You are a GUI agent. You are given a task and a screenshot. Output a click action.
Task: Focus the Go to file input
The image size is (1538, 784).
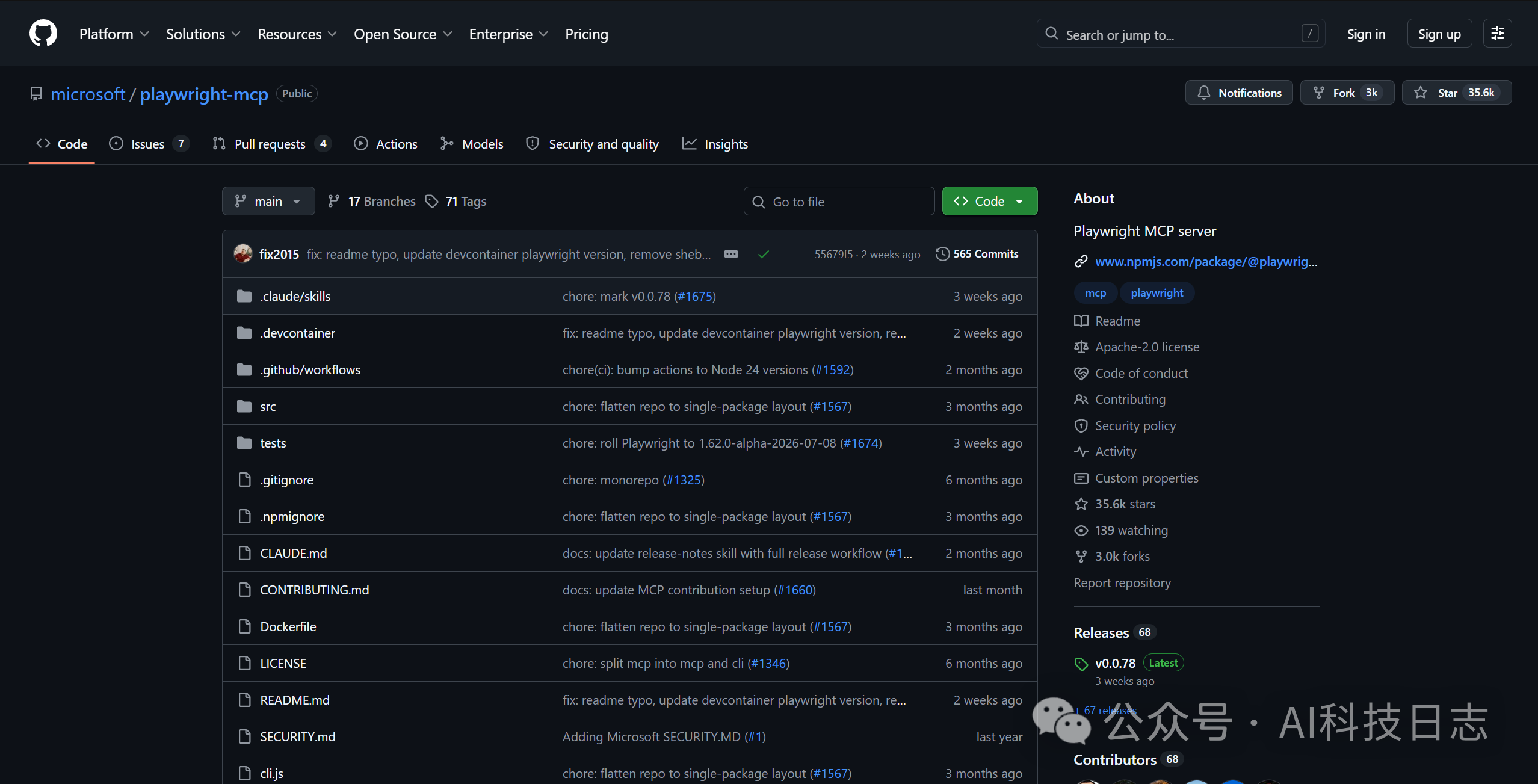coord(839,202)
